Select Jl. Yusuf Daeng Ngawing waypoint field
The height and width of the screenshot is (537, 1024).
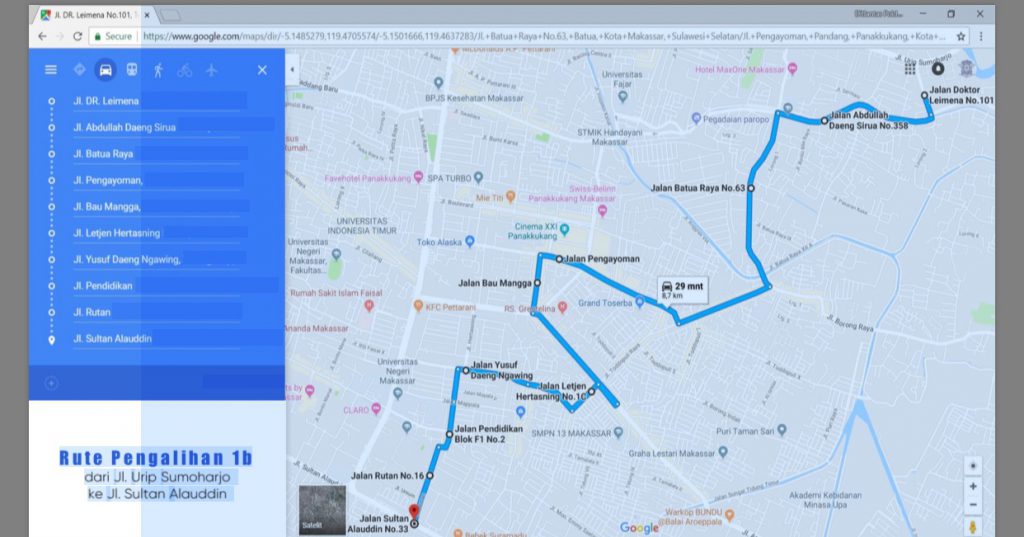[159, 259]
